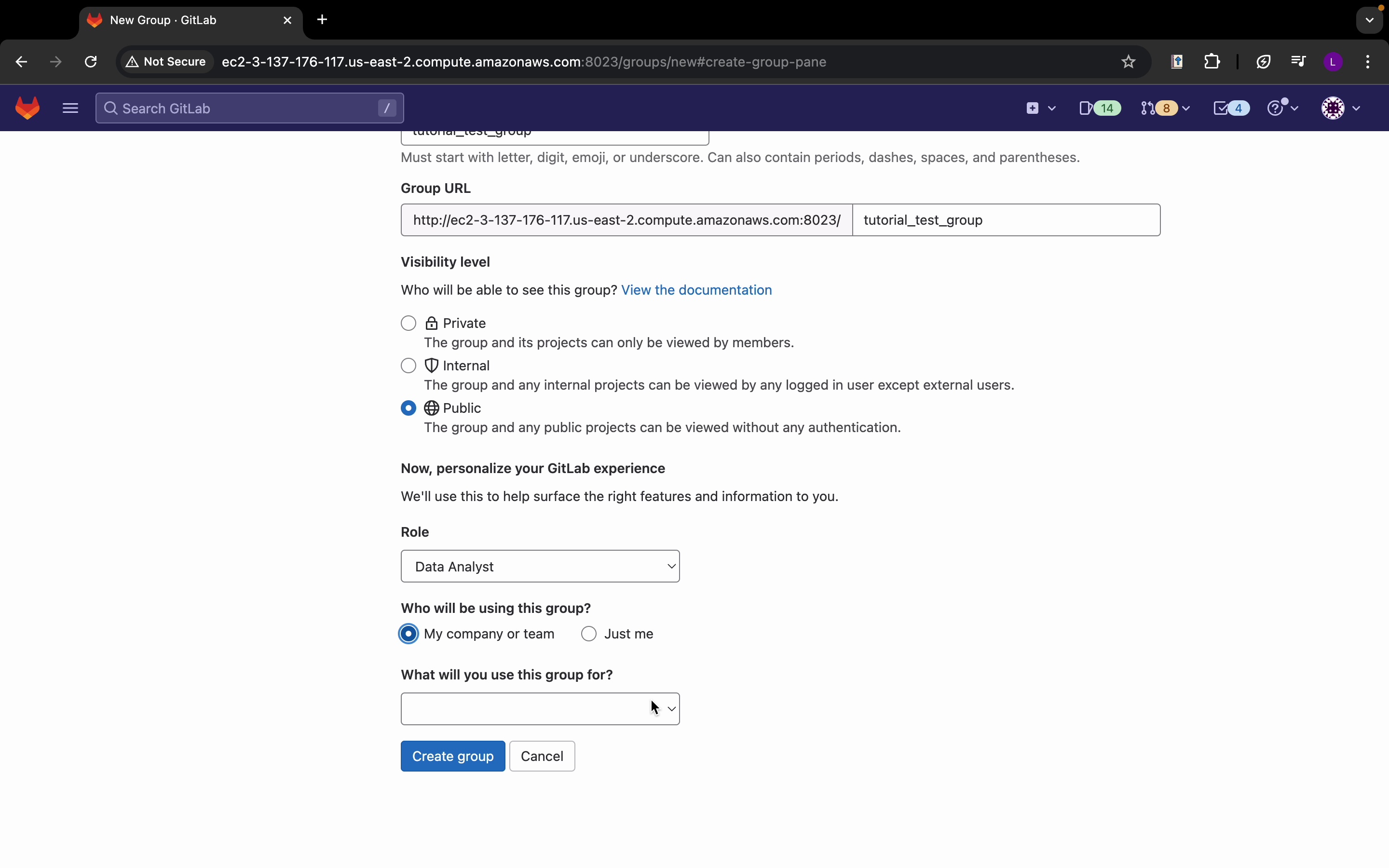1389x868 pixels.
Task: Bookmark this page with star icon
Action: pyautogui.click(x=1128, y=62)
